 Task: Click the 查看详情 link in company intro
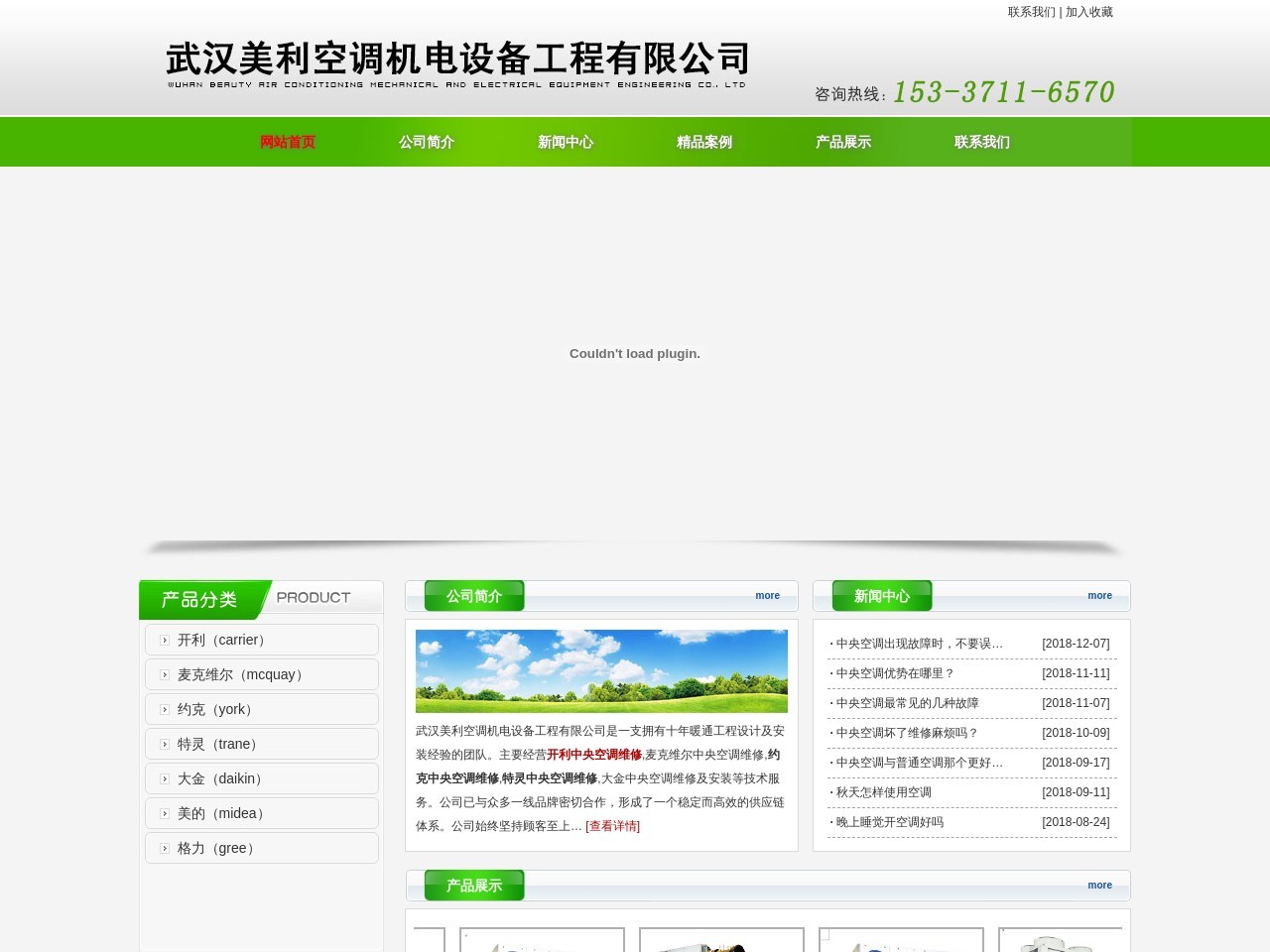(612, 825)
